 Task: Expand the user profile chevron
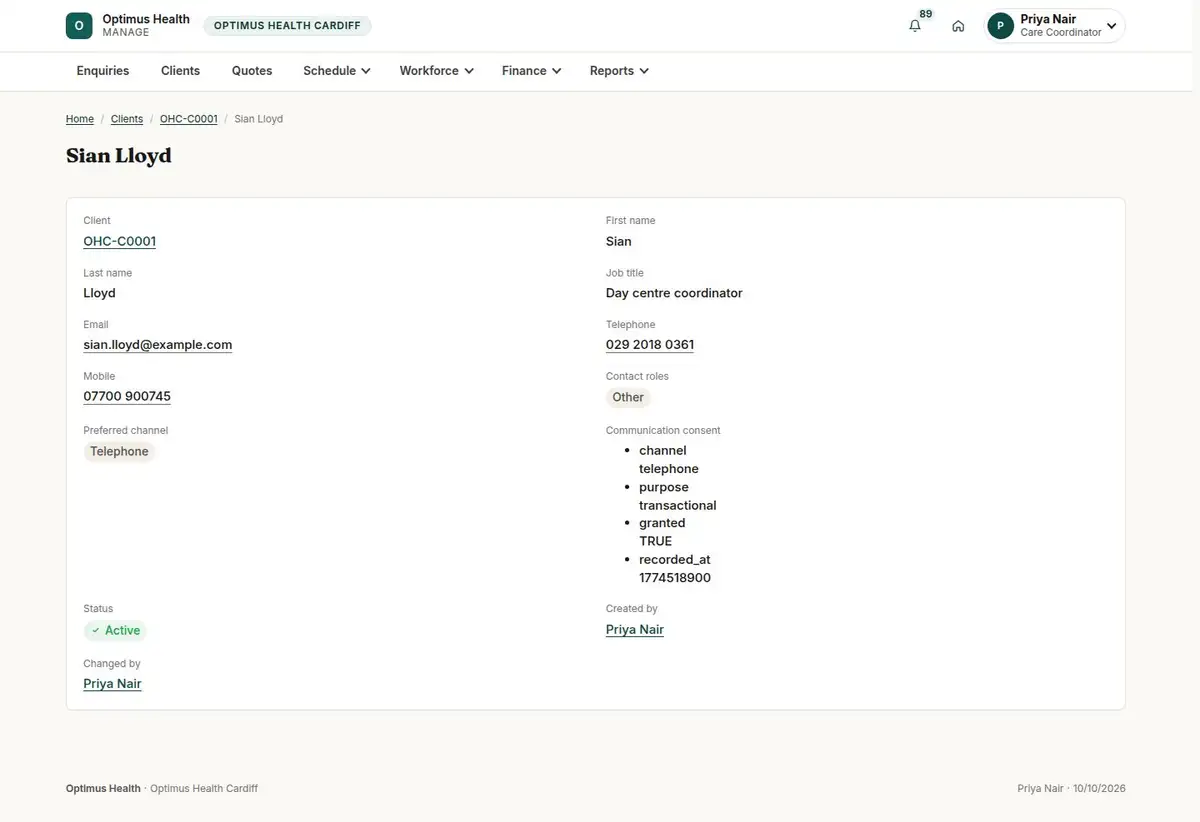(x=1111, y=26)
